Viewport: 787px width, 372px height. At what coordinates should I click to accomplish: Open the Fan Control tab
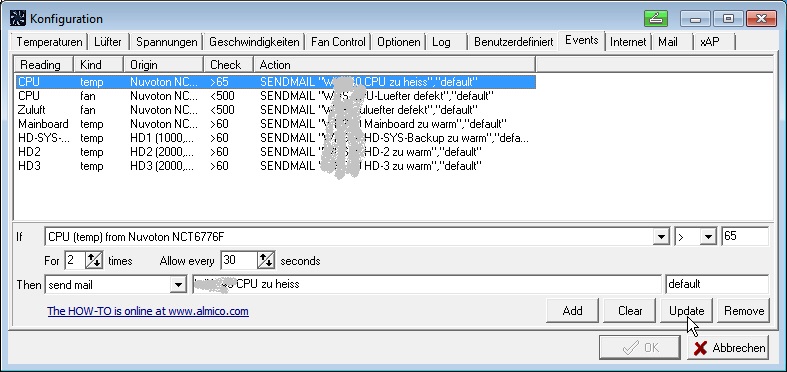(x=338, y=42)
